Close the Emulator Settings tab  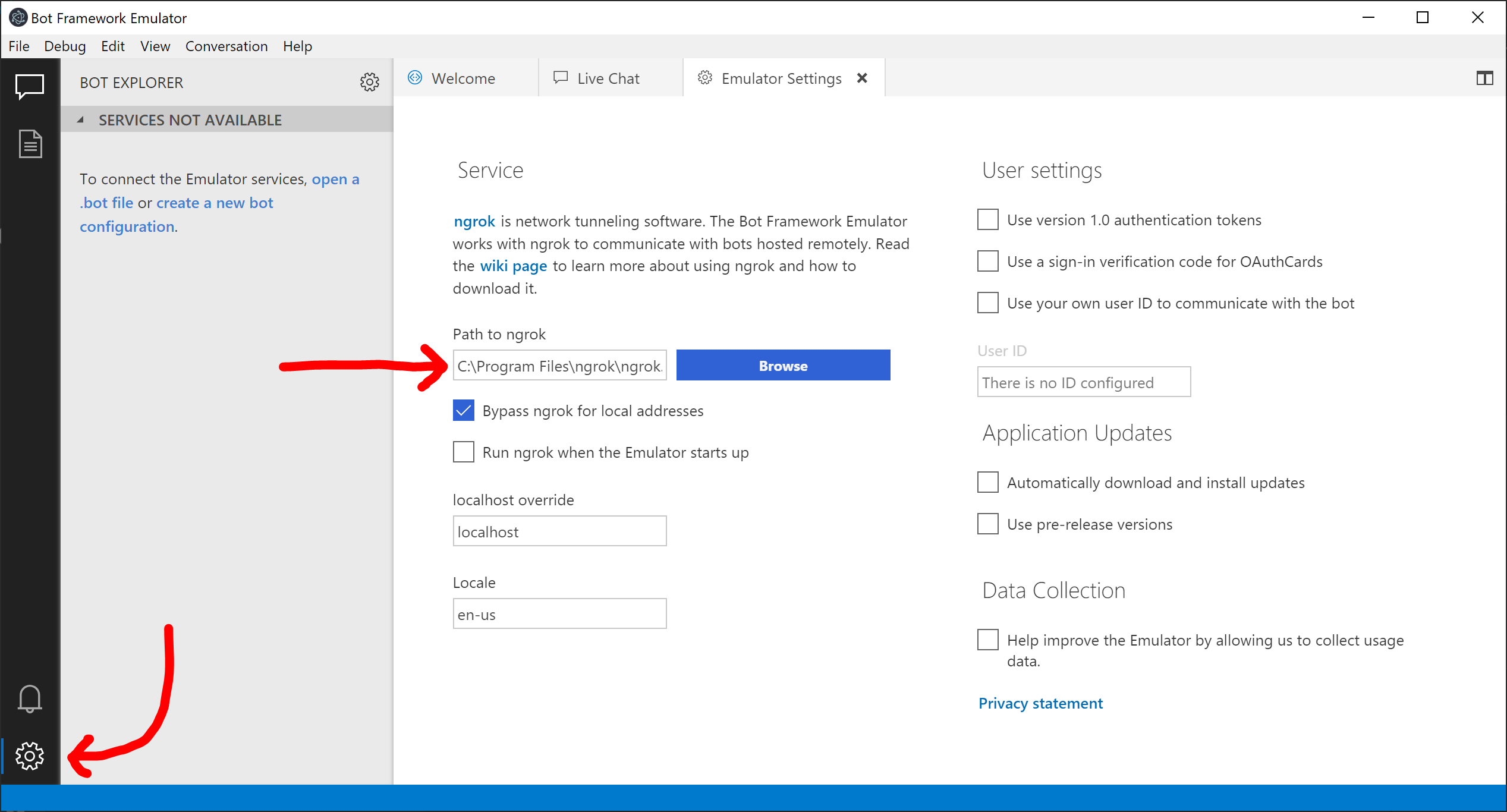pos(862,77)
